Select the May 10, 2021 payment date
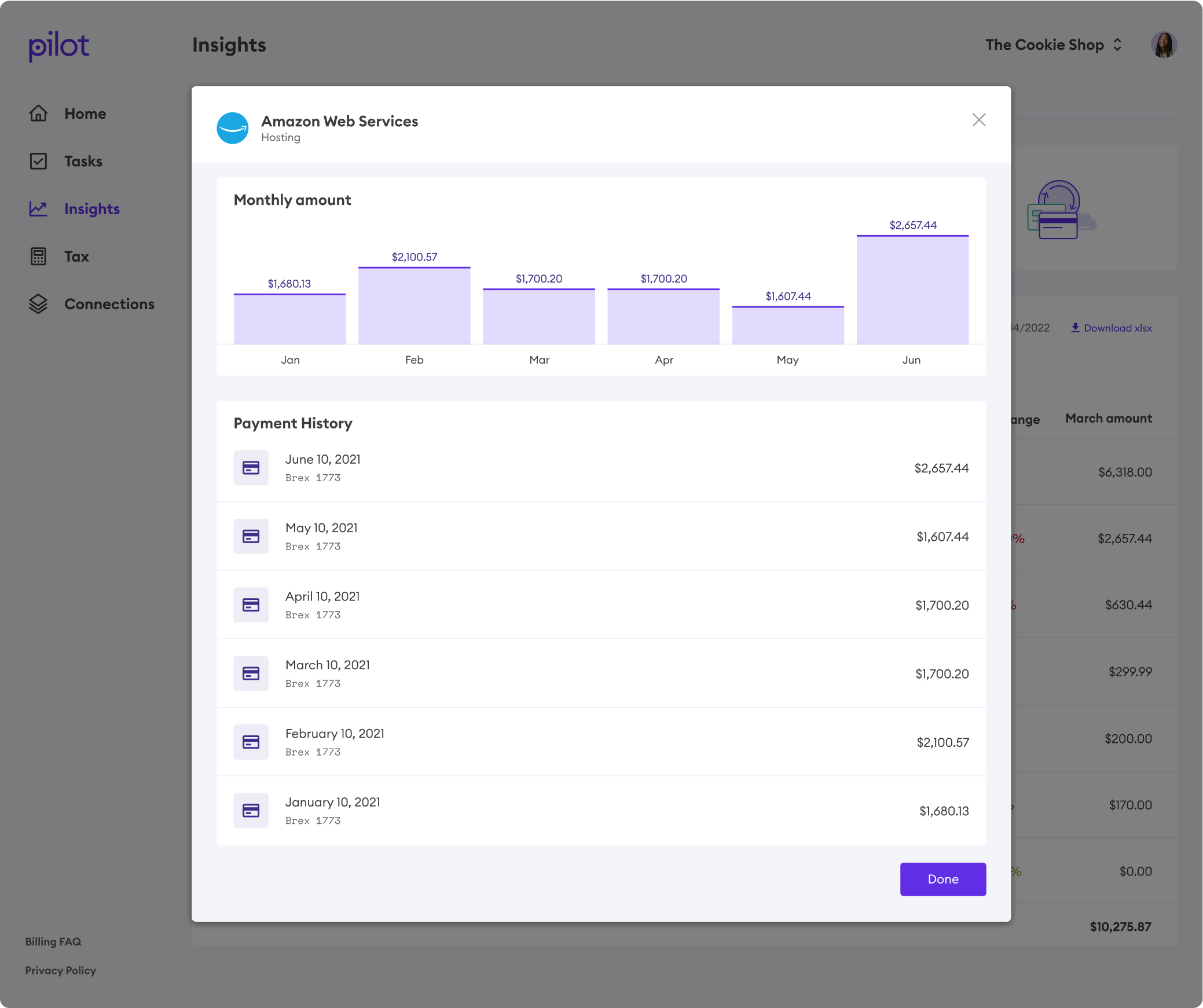Screen dimensions: 1203x1008 click(321, 527)
